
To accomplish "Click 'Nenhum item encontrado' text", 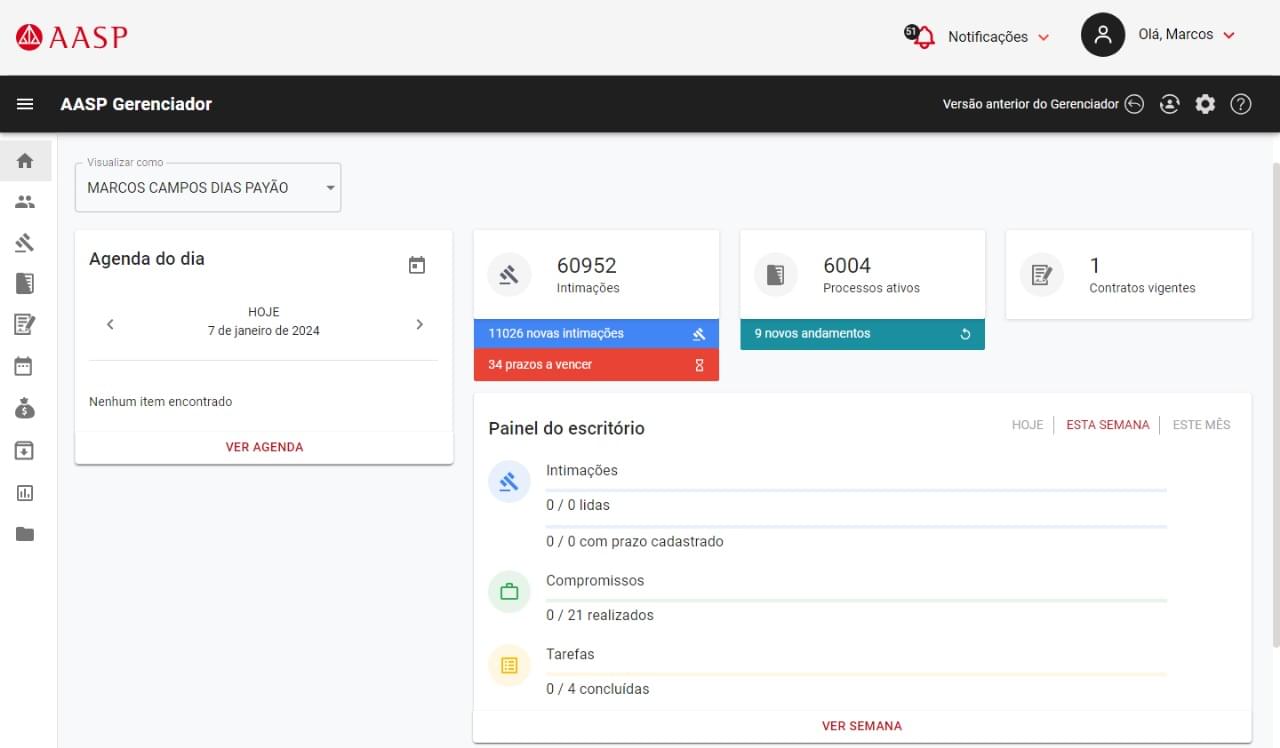I will click(160, 402).
